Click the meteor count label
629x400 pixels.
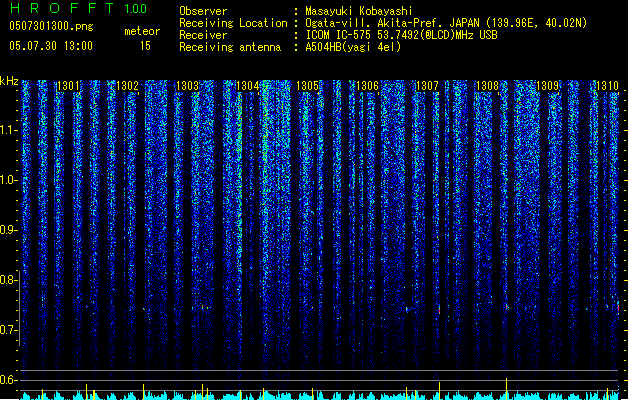click(142, 31)
